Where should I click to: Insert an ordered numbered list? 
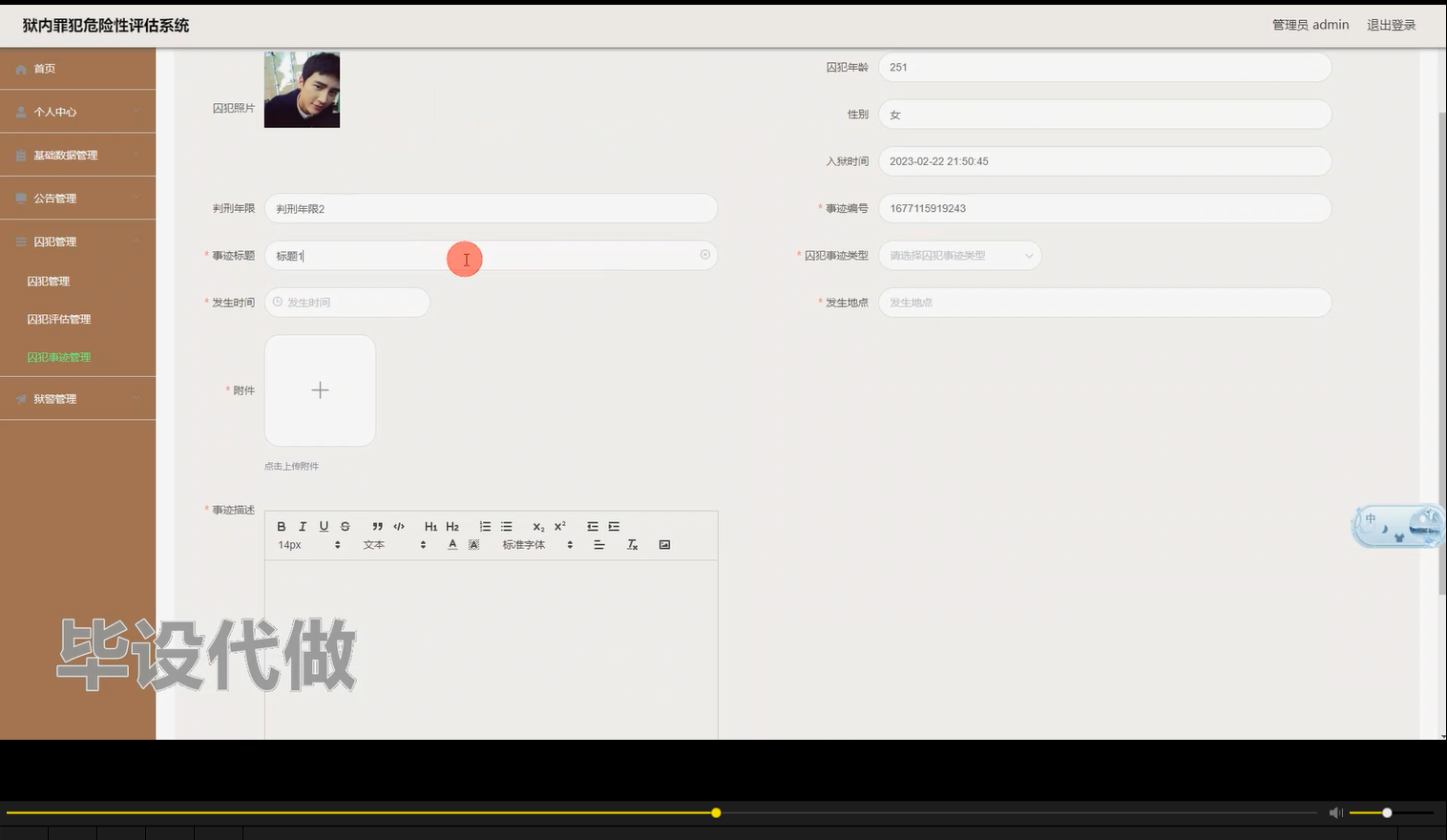click(x=485, y=526)
